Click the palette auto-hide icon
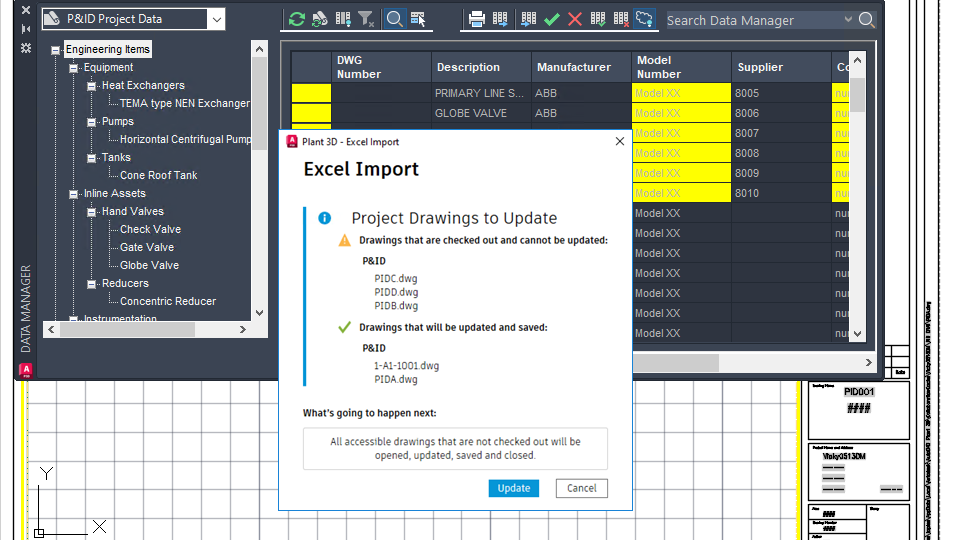The image size is (960, 540). pyautogui.click(x=26, y=29)
